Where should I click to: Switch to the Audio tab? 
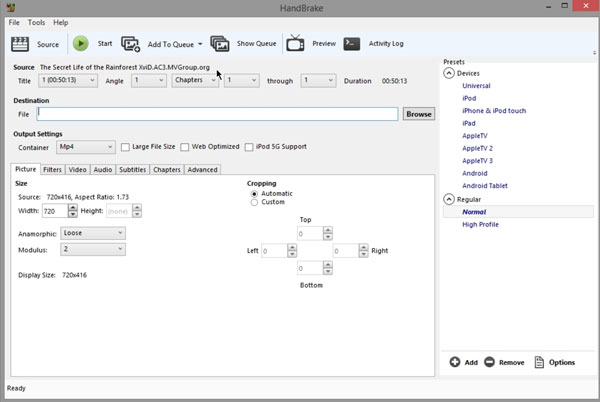click(x=103, y=169)
